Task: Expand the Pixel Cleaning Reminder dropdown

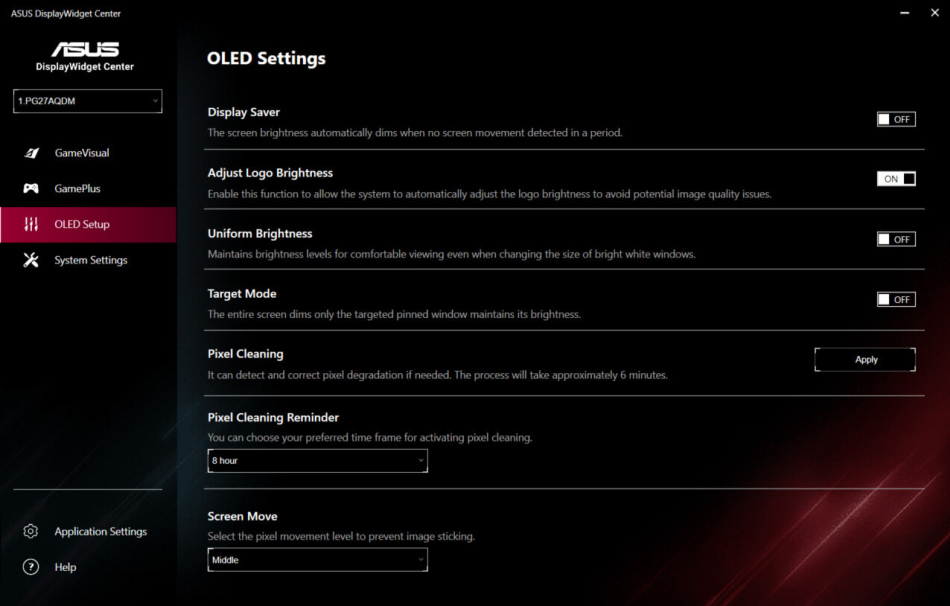Action: click(317, 461)
